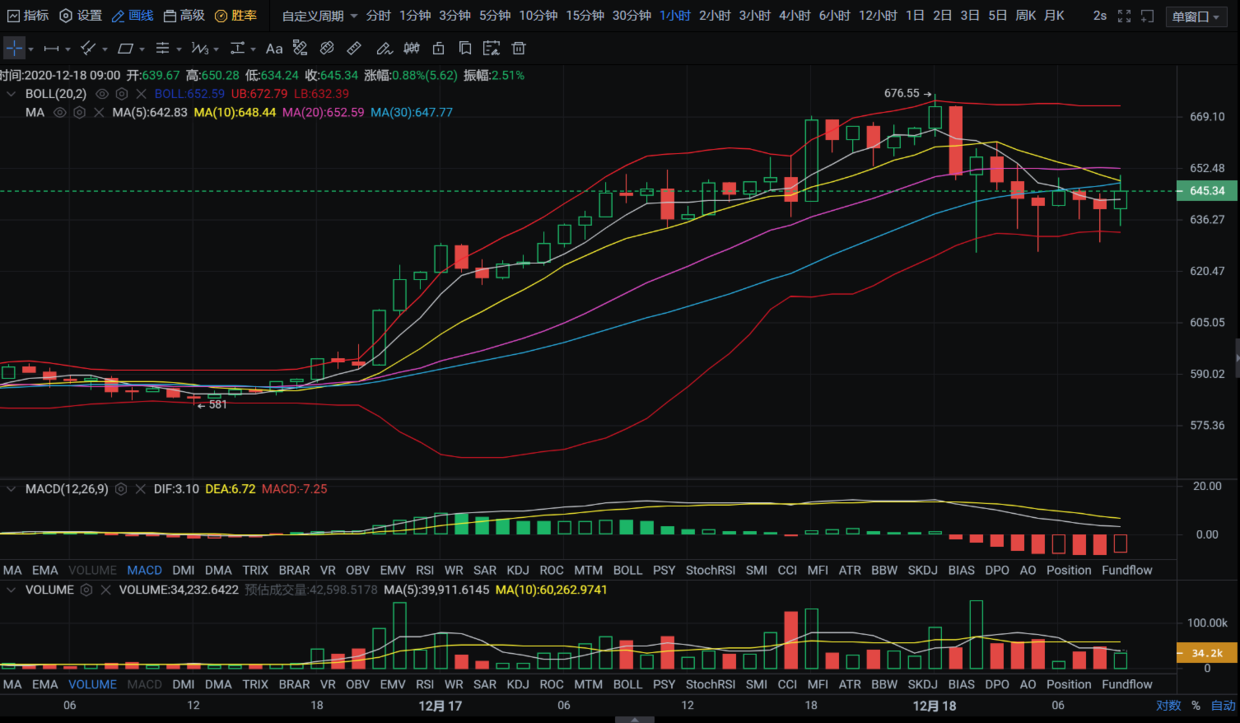Collapse the VOLUME indicator panel chevron
The width and height of the screenshot is (1240, 723).
(x=11, y=590)
